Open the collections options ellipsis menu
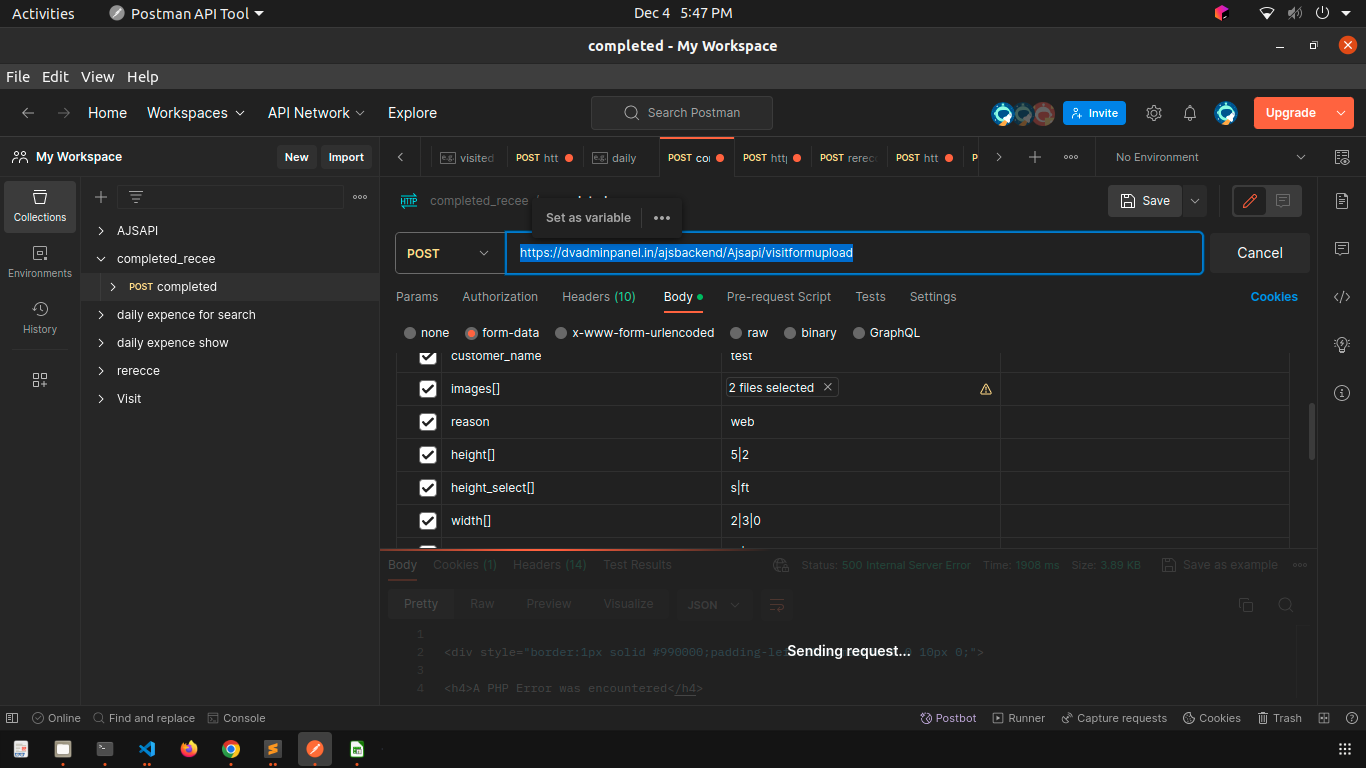The image size is (1366, 768). point(360,197)
